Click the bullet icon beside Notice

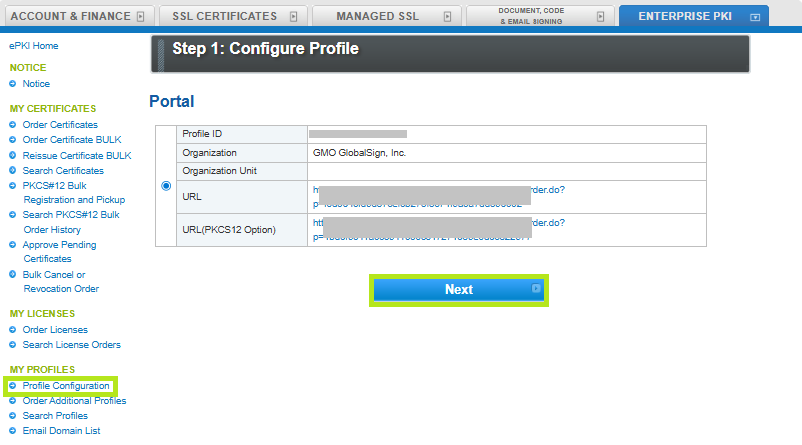13,84
